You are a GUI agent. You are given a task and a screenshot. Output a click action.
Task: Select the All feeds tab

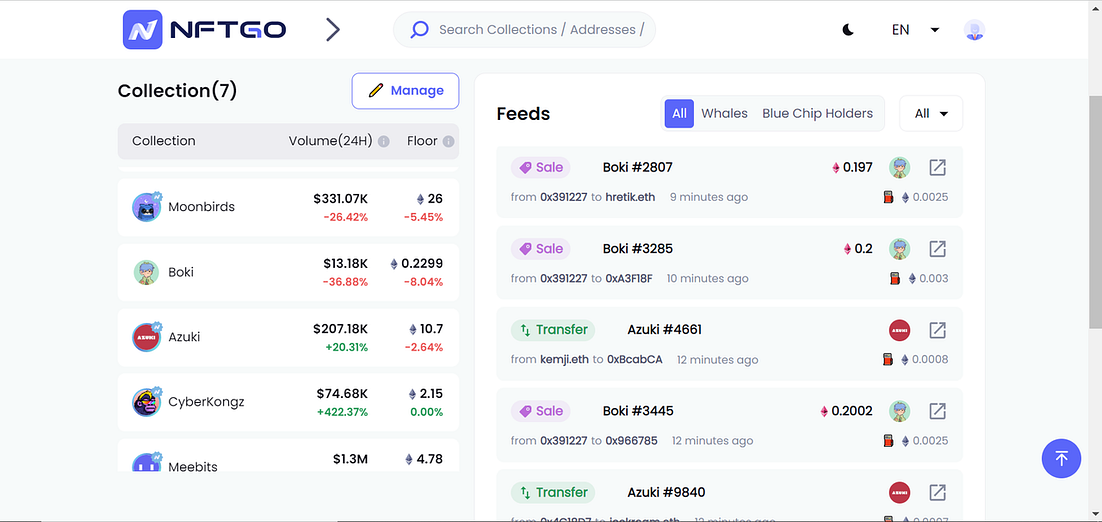coord(680,114)
